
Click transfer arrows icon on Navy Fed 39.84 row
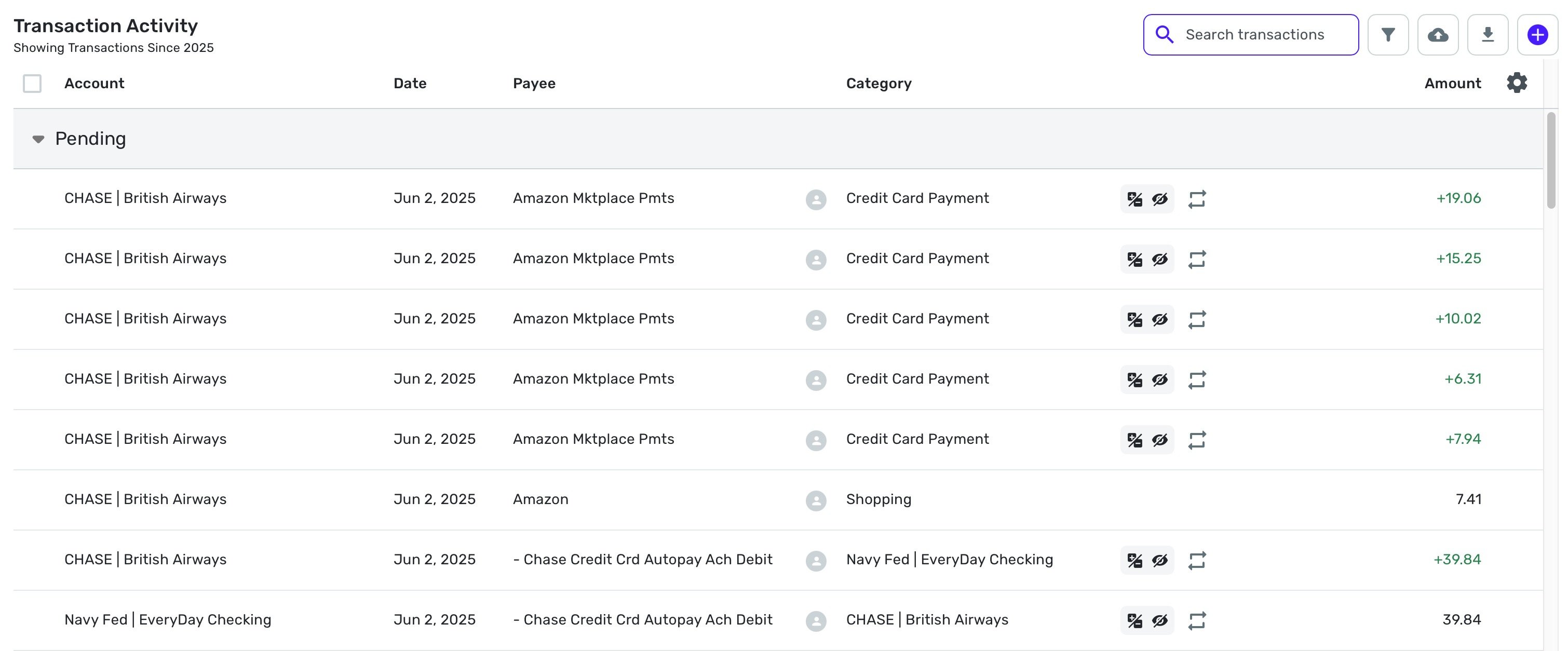(x=1197, y=620)
